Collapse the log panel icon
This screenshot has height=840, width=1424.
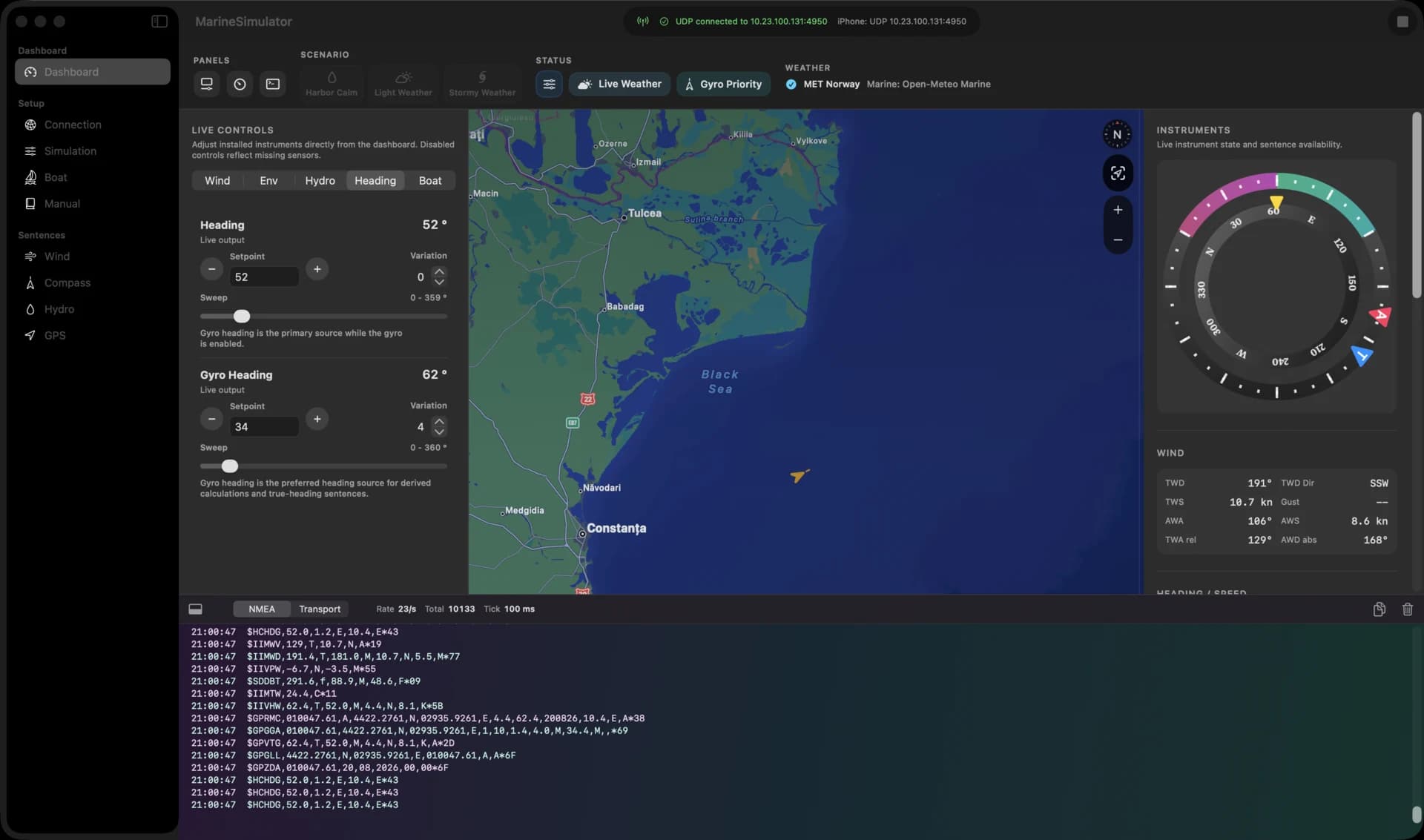pos(196,609)
